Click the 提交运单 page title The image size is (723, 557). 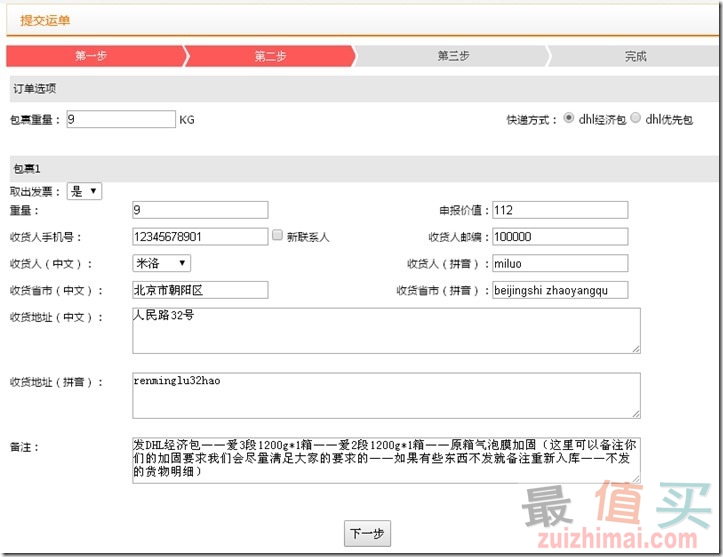click(45, 20)
